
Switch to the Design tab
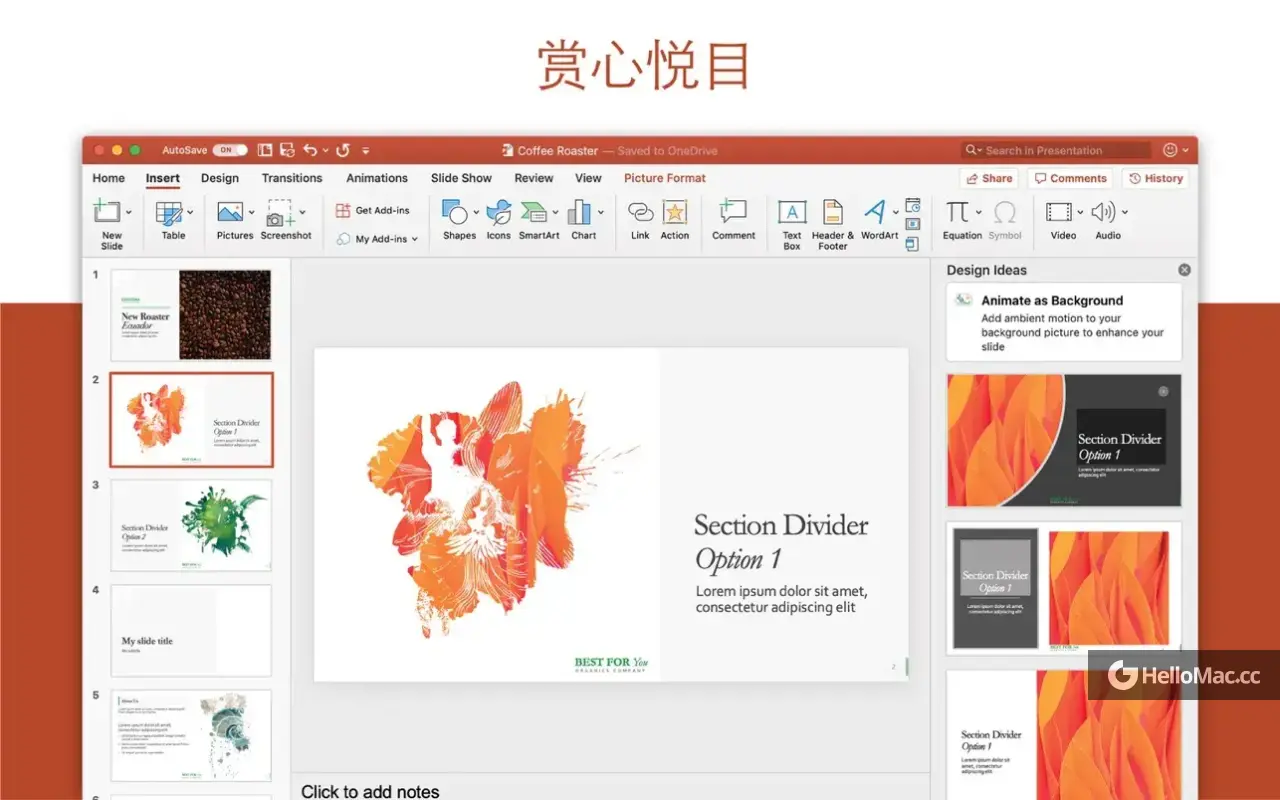[x=220, y=178]
